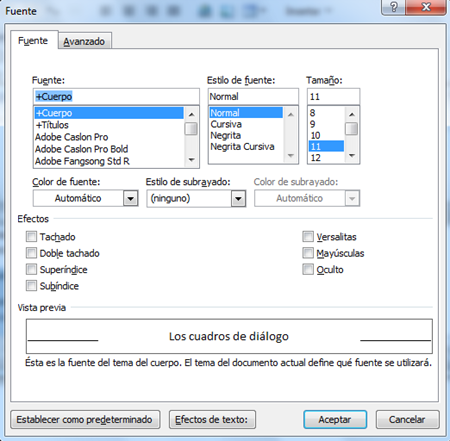
Task: Enable the Tachado checkbox
Action: 31,237
